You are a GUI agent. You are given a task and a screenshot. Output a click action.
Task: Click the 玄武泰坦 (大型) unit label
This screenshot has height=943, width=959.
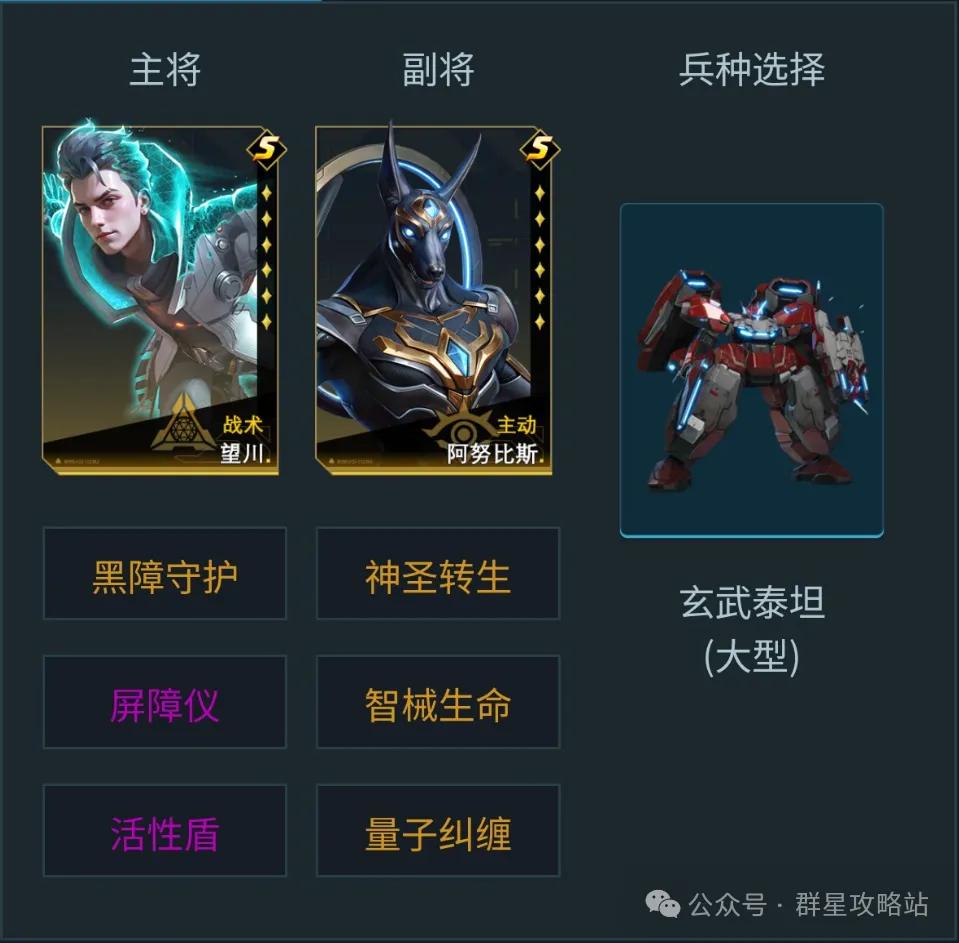point(752,630)
